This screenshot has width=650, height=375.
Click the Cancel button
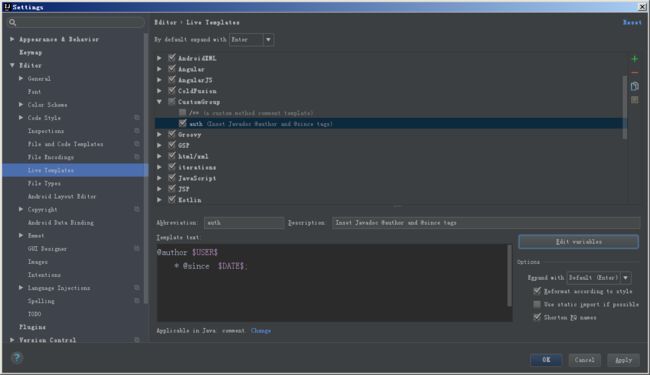click(x=585, y=360)
